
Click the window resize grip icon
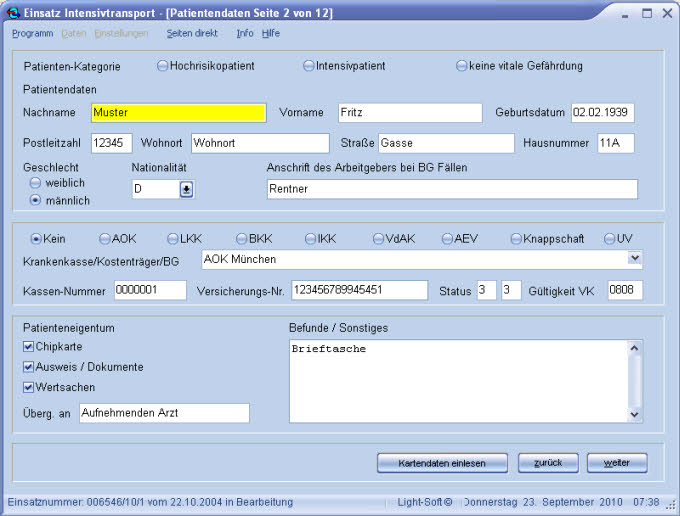[x=671, y=505]
